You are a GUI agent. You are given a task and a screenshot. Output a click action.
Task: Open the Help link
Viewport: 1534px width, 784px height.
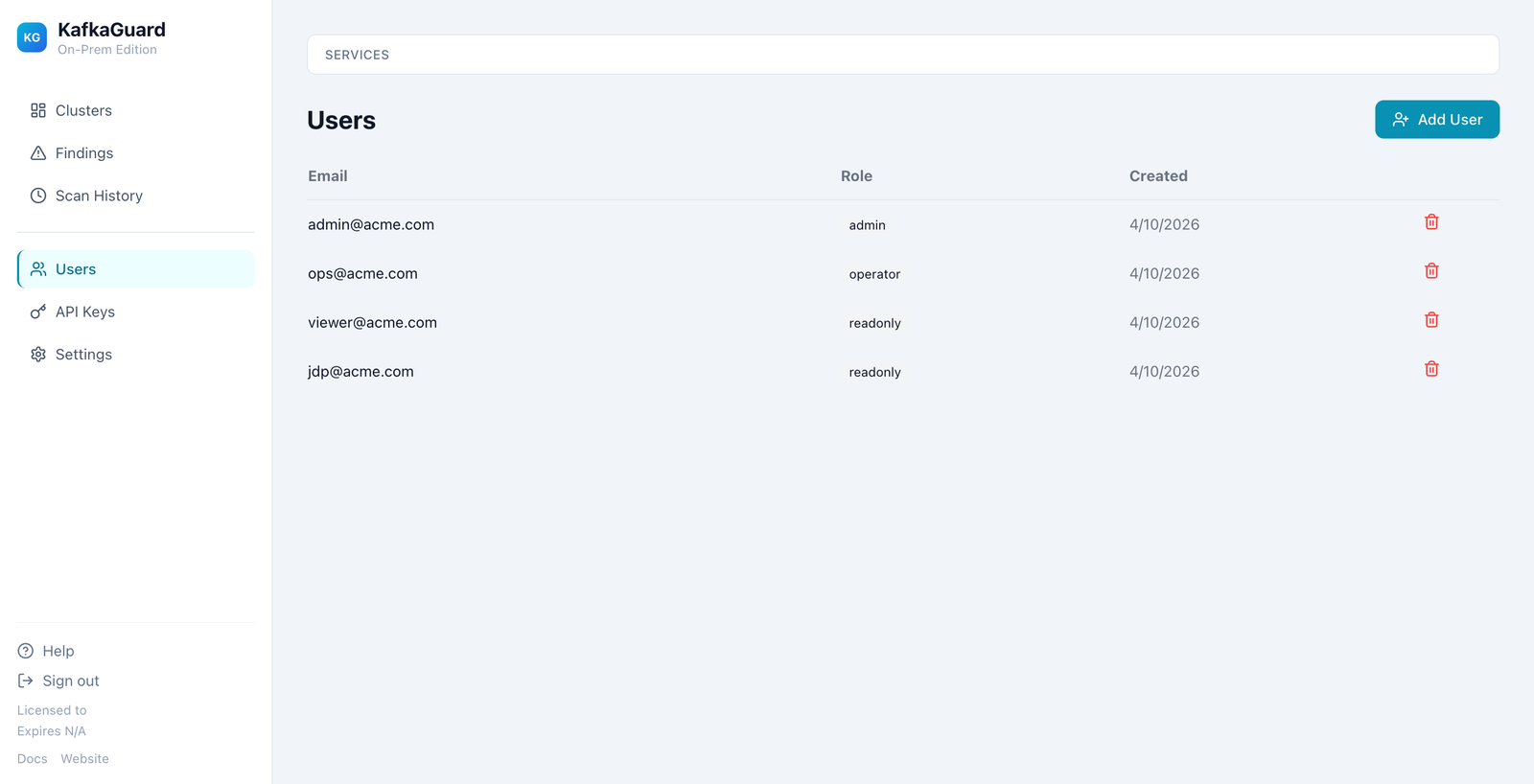coord(58,651)
